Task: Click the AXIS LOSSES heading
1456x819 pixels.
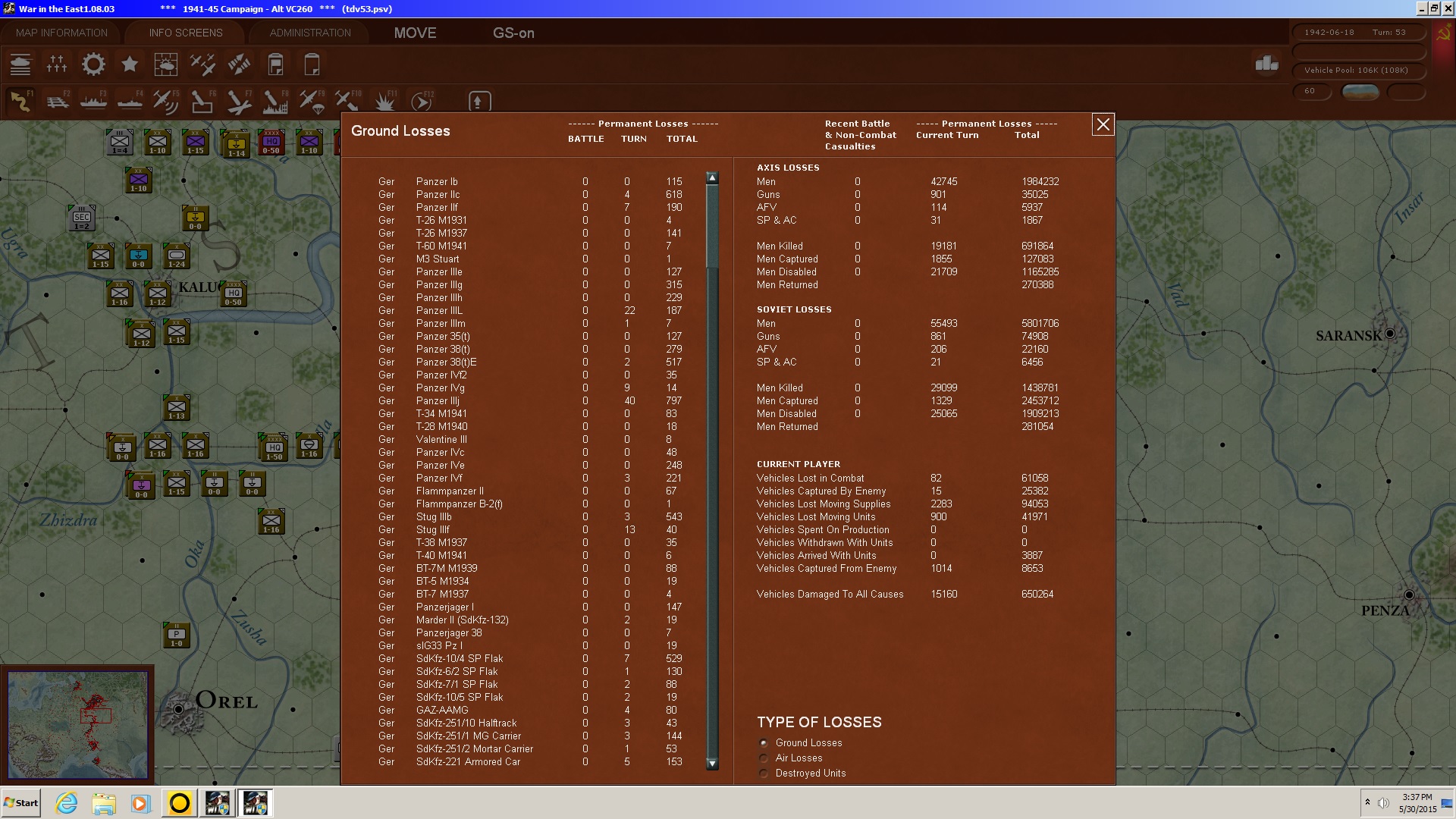Action: [x=788, y=168]
